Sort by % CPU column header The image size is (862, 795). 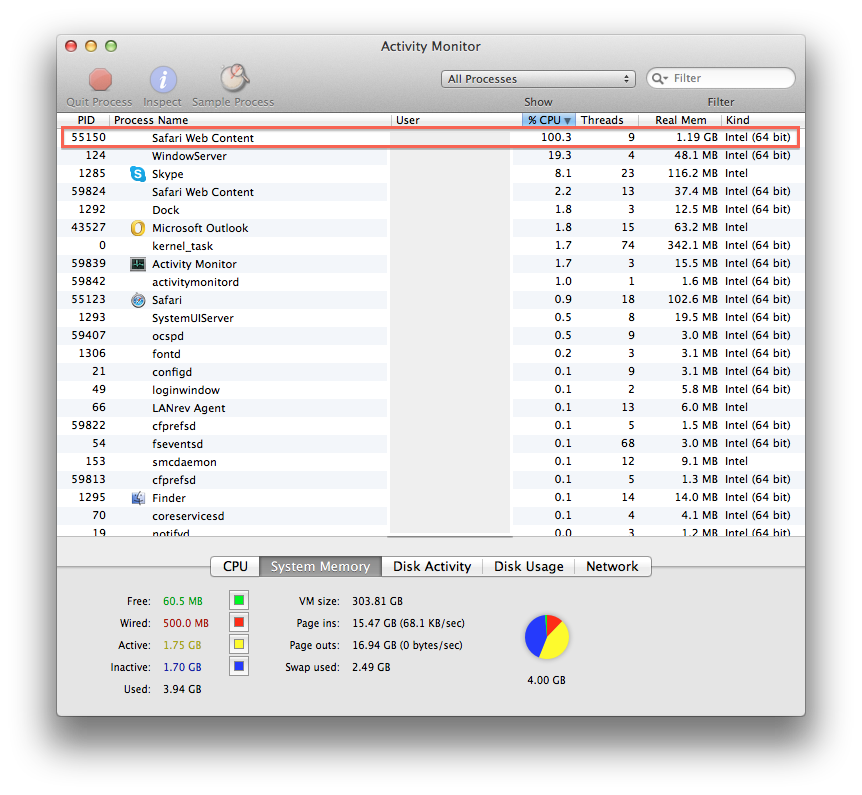pos(548,120)
